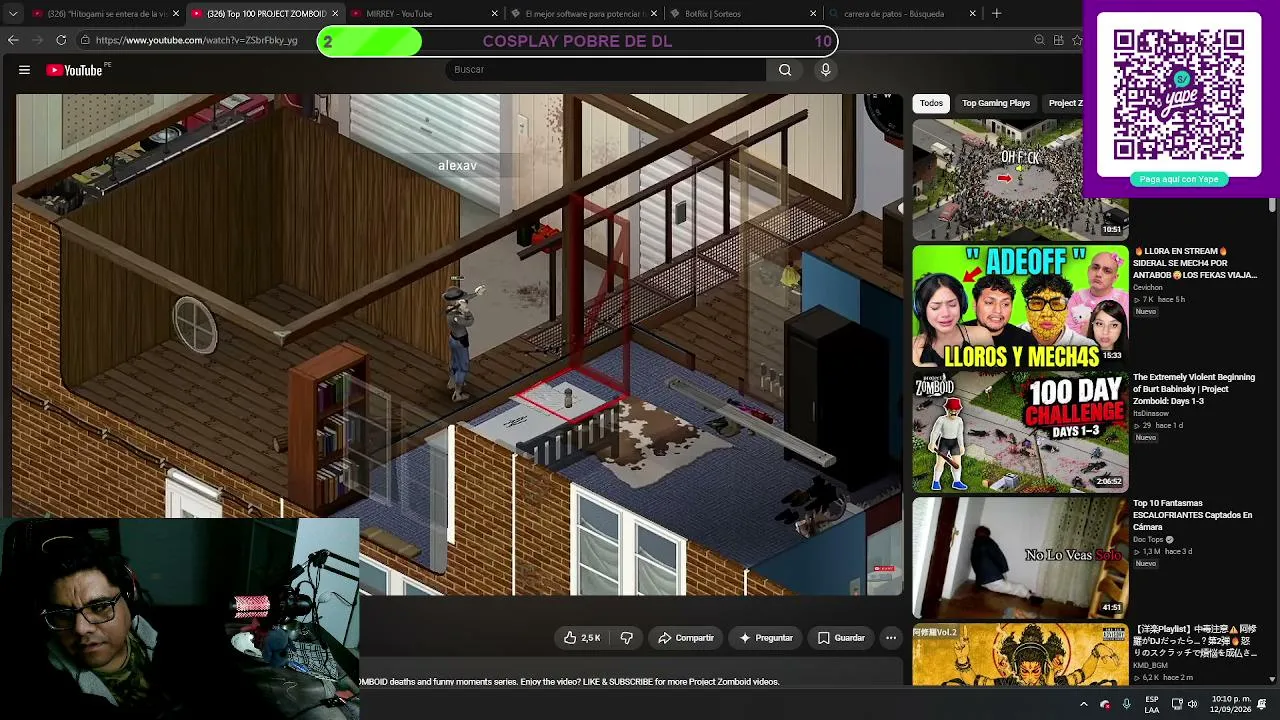Click the Project Zomboid video player

(x=459, y=345)
